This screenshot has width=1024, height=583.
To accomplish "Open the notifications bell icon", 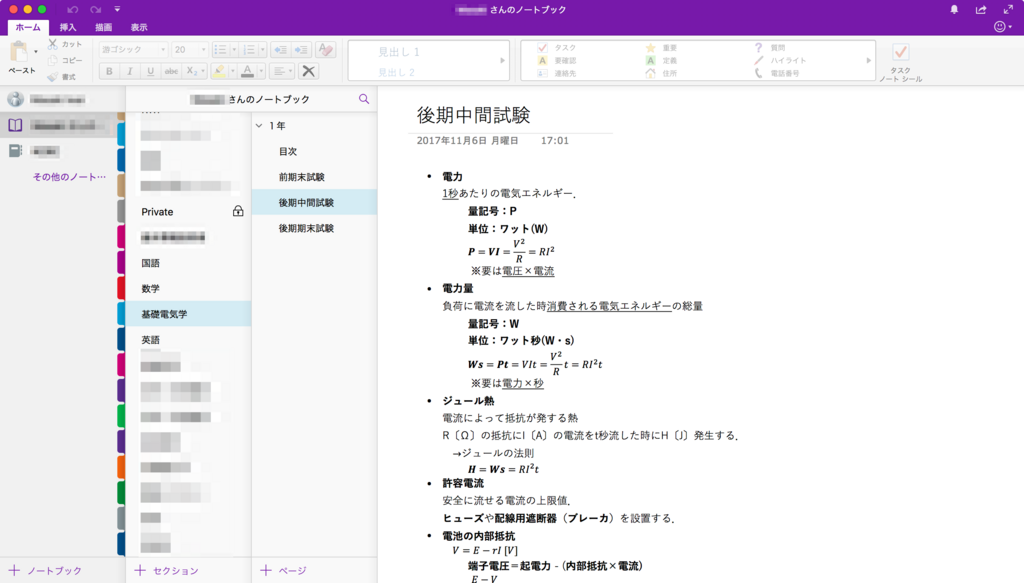I will (x=954, y=10).
